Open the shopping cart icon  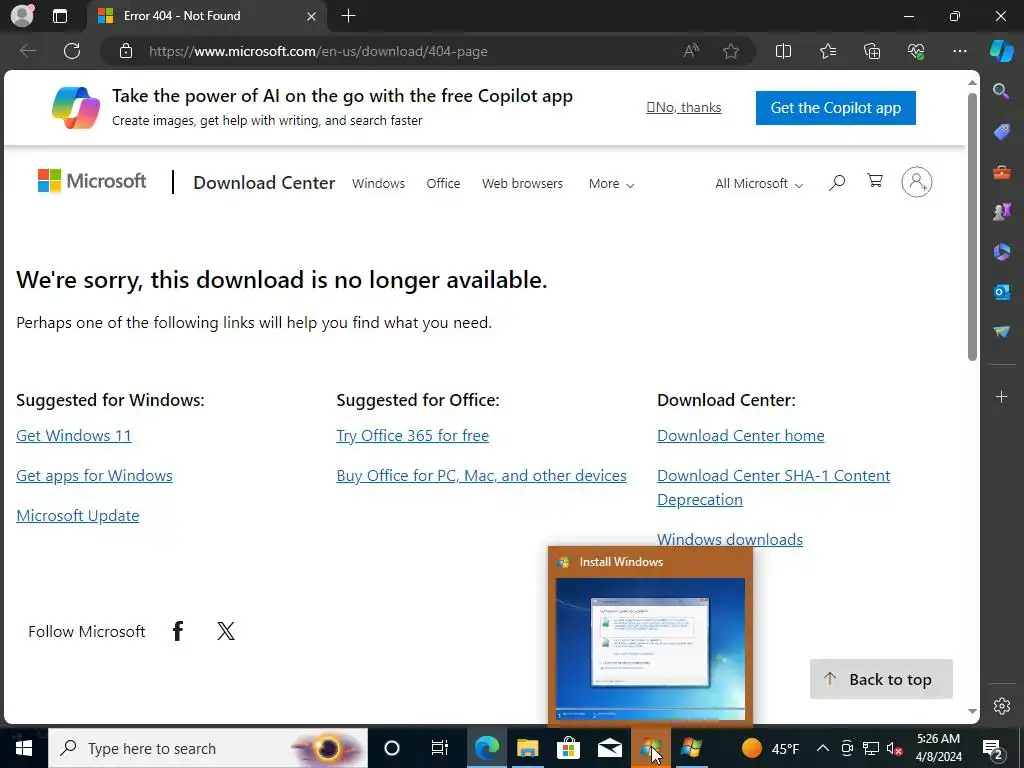(x=875, y=181)
